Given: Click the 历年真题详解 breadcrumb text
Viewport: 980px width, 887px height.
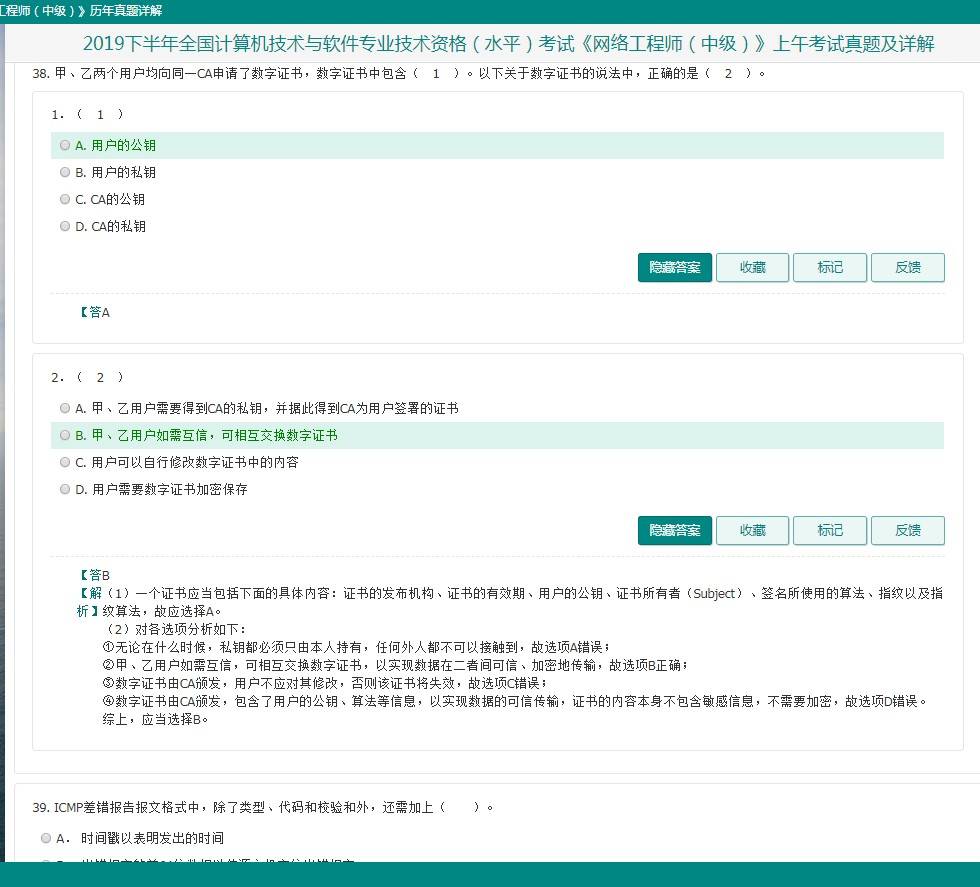Looking at the screenshot, I should coord(124,10).
